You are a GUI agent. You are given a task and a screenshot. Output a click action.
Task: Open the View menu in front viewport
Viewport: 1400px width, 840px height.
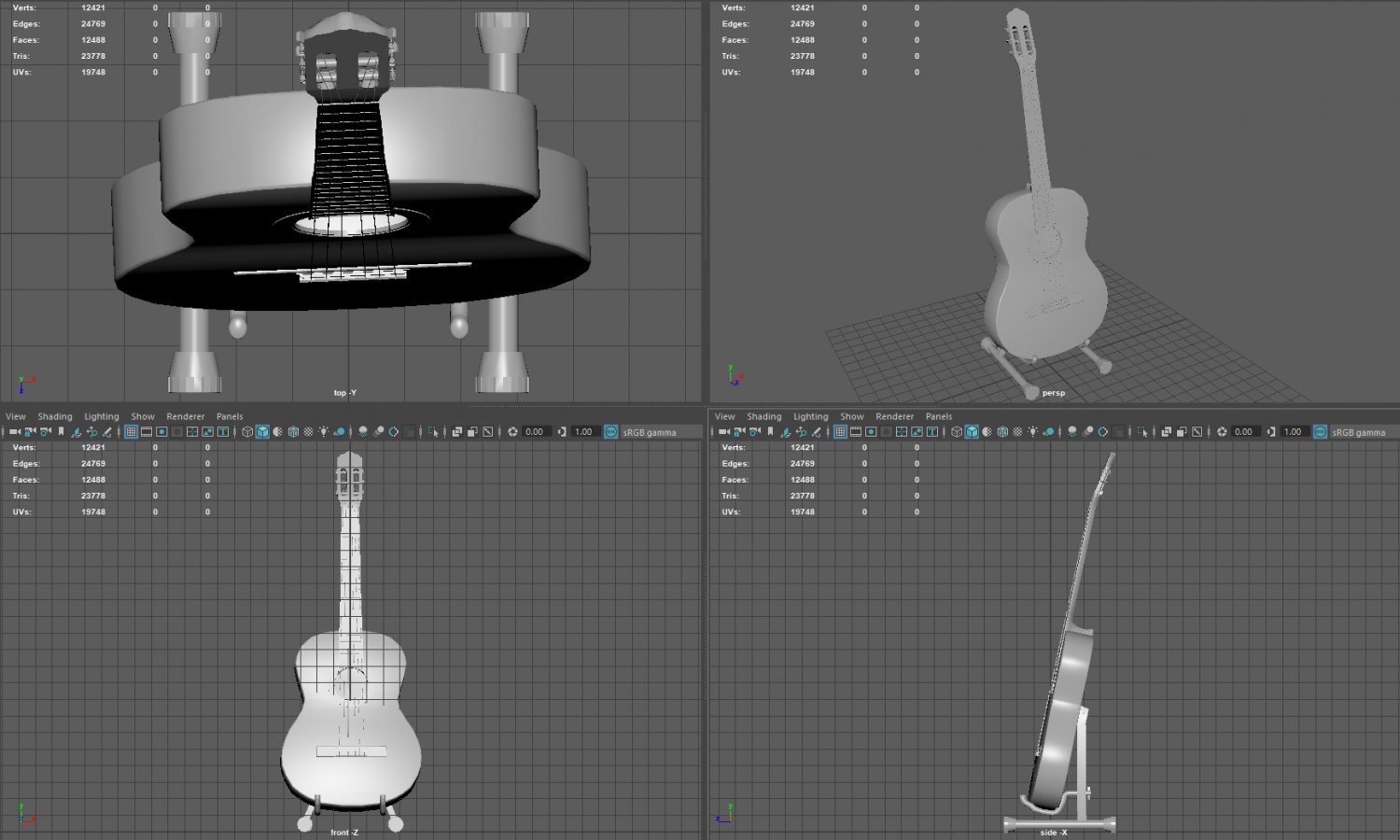(15, 416)
